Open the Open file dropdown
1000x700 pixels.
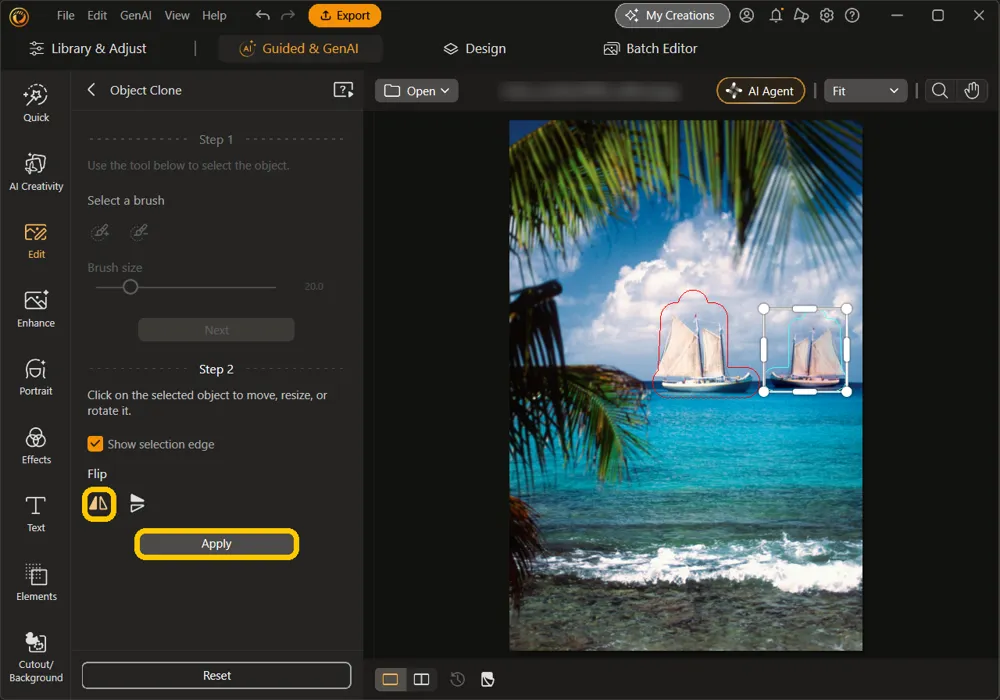(416, 91)
